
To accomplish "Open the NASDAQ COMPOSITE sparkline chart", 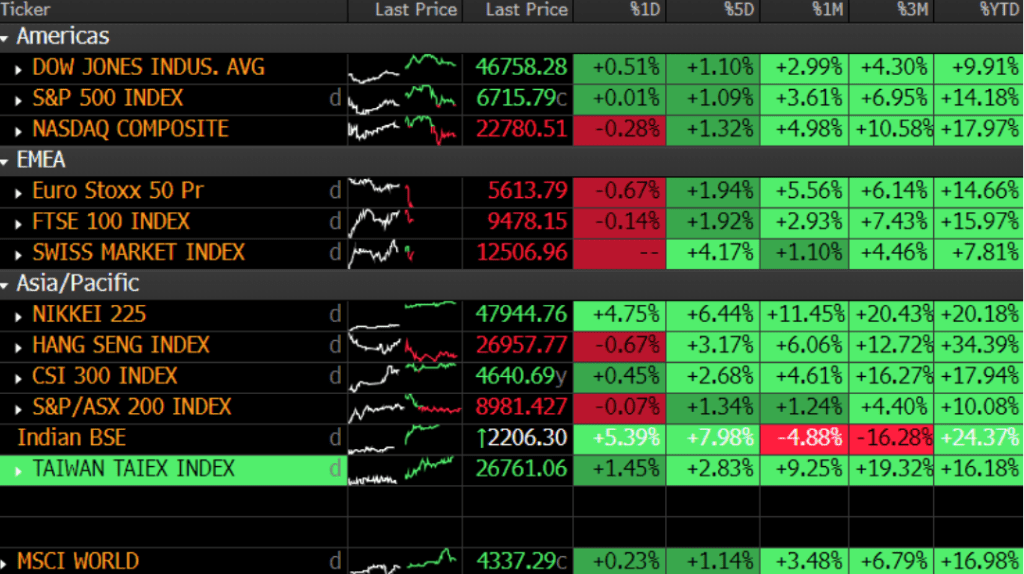I will pyautogui.click(x=403, y=130).
